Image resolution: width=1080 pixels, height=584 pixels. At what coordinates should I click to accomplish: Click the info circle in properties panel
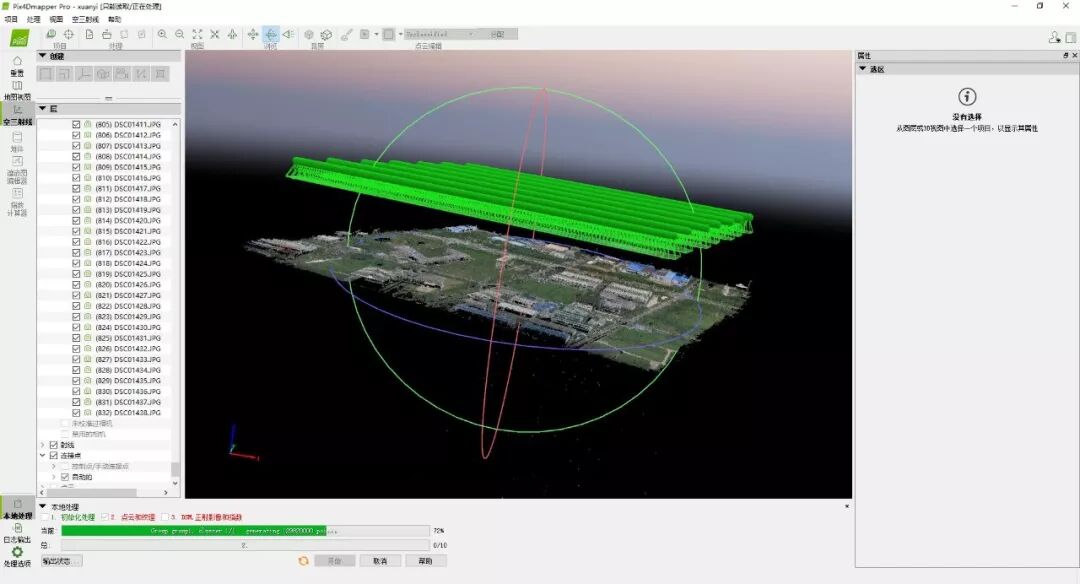click(967, 96)
